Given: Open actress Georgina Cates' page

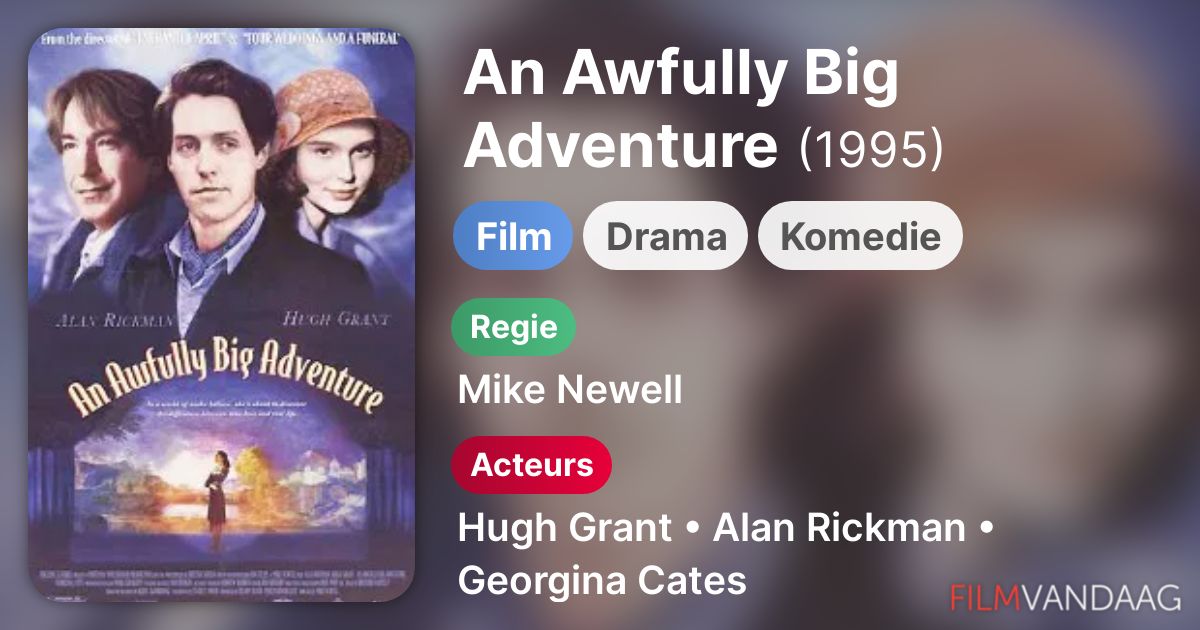Looking at the screenshot, I should point(602,580).
